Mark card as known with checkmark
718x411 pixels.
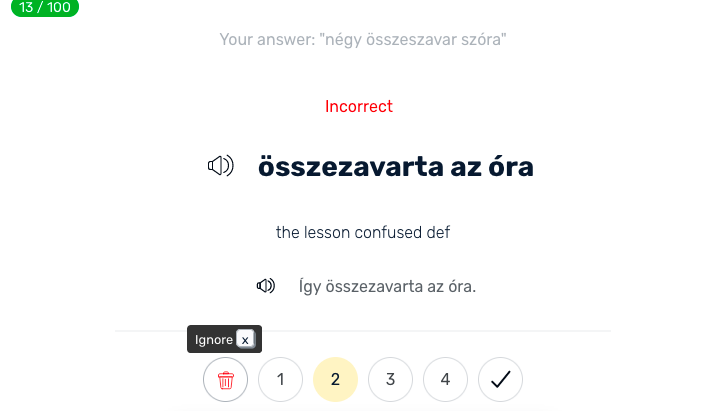pos(500,379)
